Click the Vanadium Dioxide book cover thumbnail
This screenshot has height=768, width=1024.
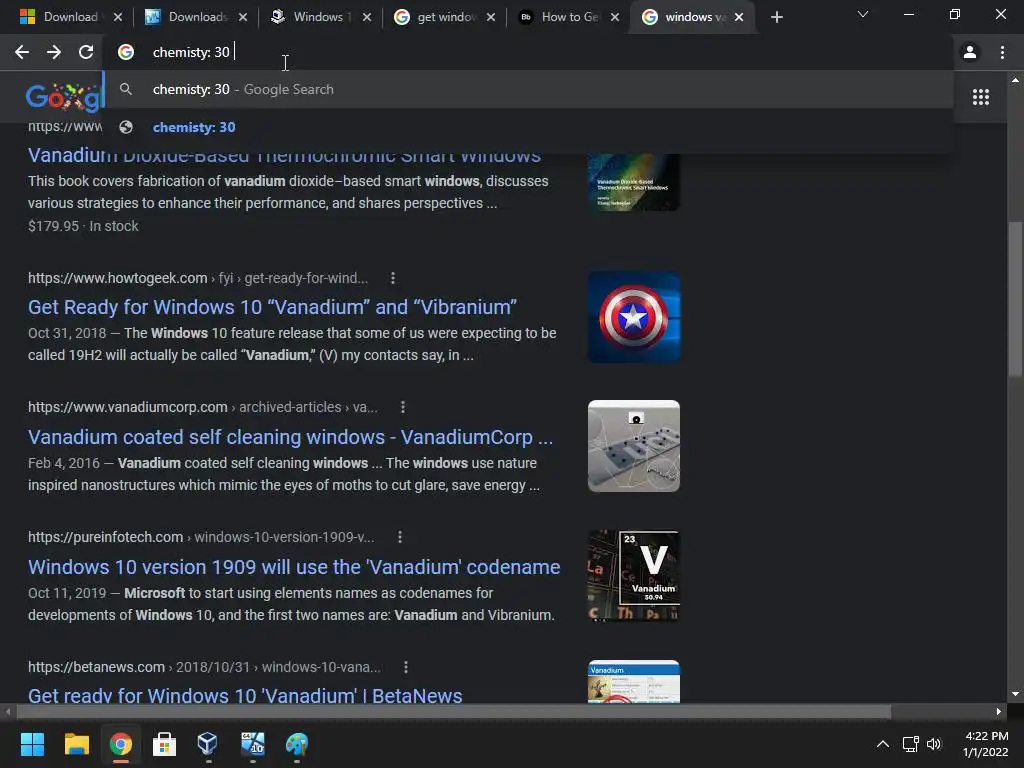tap(633, 182)
